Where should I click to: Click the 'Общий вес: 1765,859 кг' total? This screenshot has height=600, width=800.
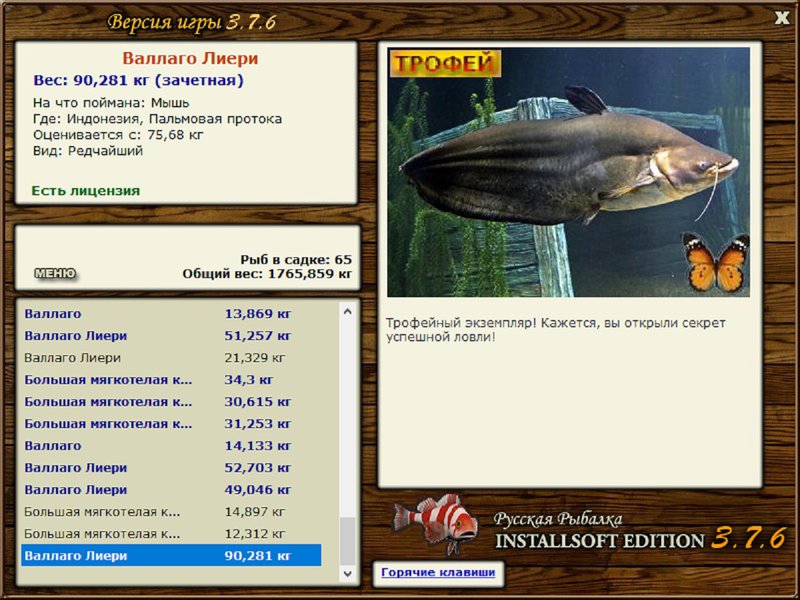267,274
